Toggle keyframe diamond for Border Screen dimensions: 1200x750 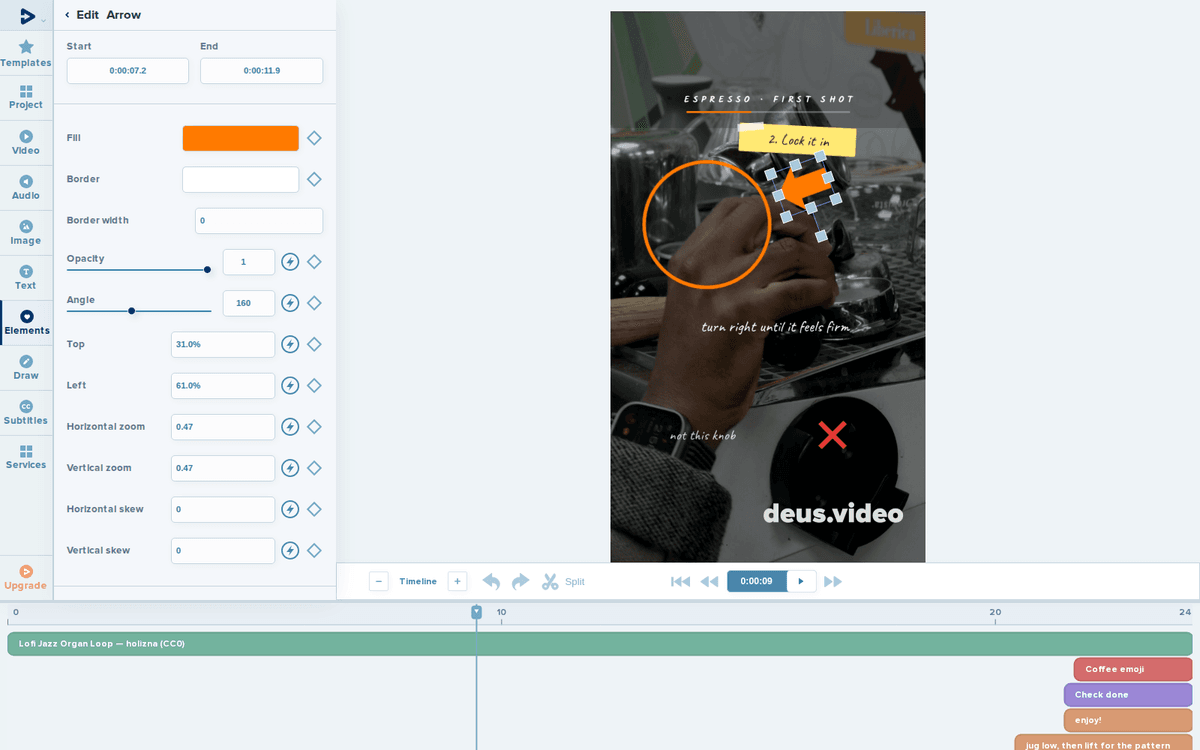[314, 179]
